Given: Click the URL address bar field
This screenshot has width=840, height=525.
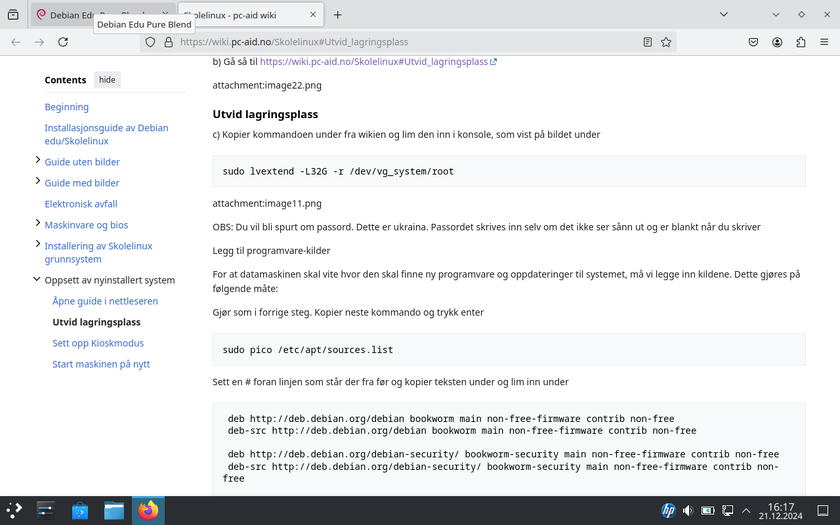Looking at the screenshot, I should [400, 42].
